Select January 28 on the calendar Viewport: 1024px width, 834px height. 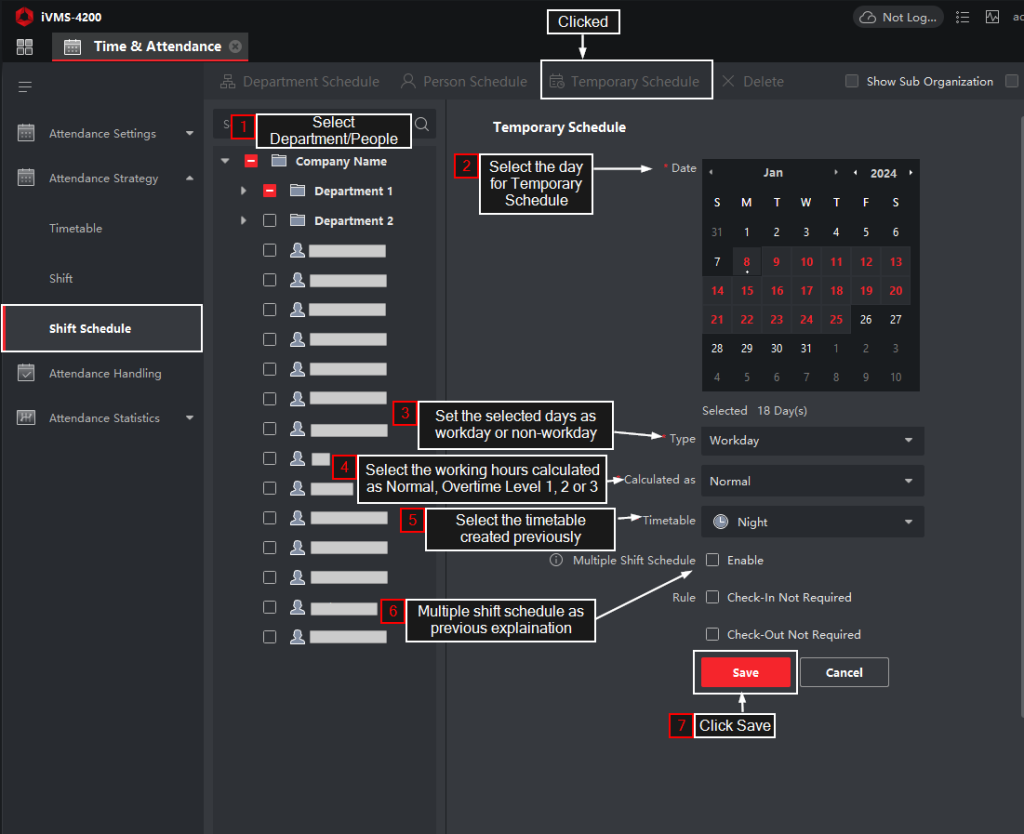coord(717,348)
